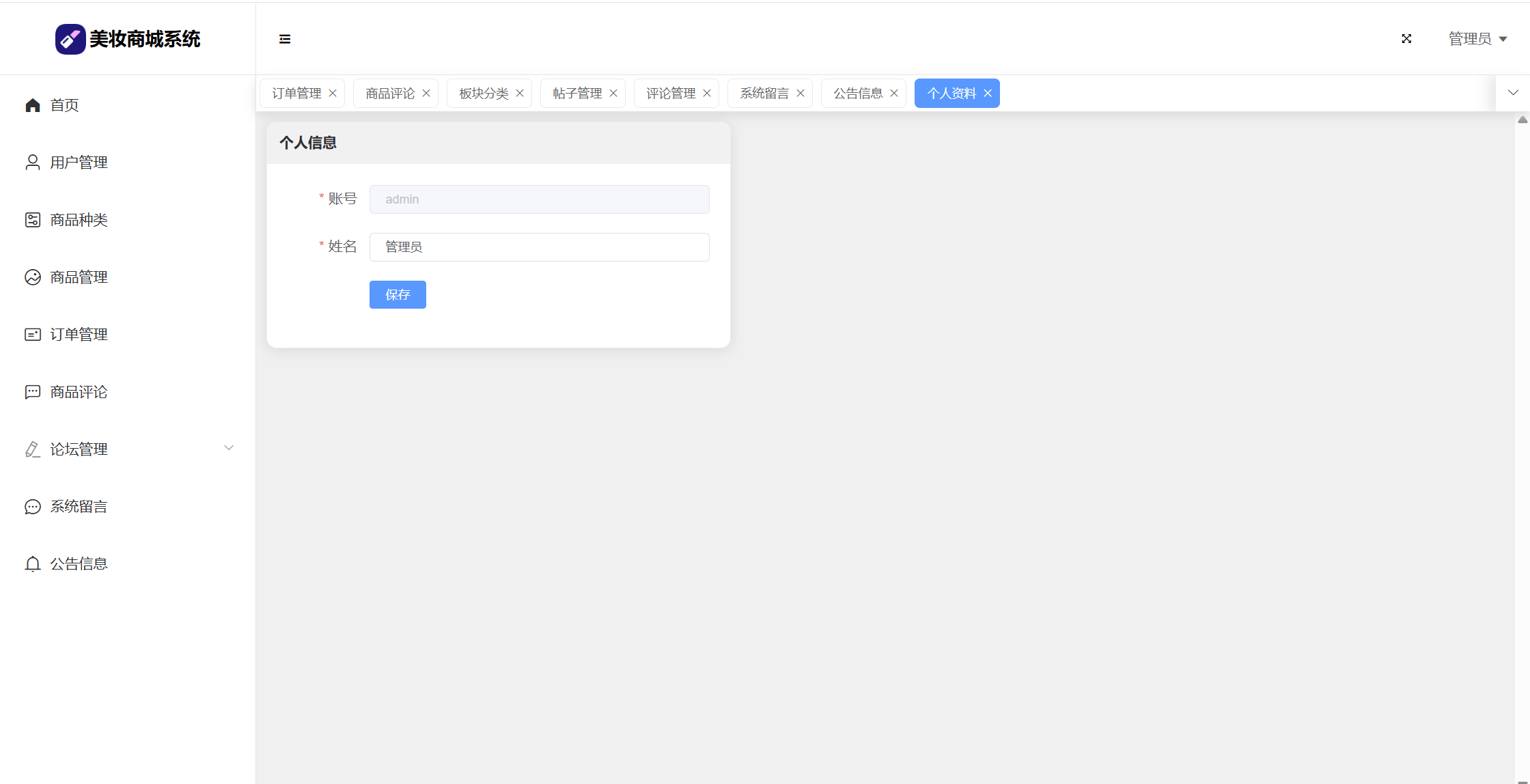1530x784 pixels.
Task: Close the 个人资料 active tab
Action: click(x=988, y=94)
